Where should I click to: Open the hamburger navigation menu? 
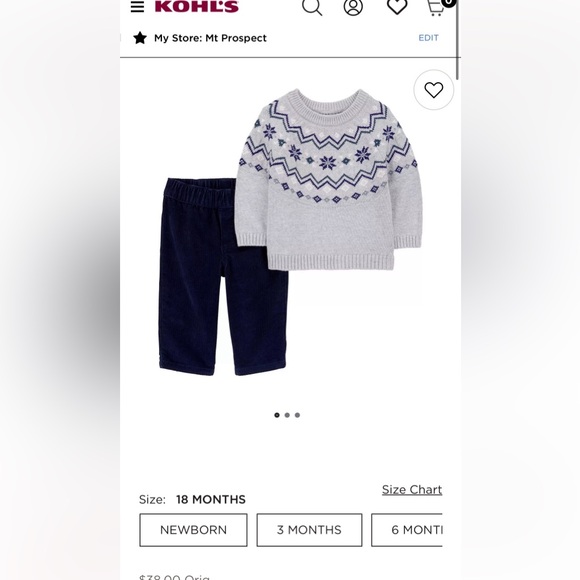(137, 6)
